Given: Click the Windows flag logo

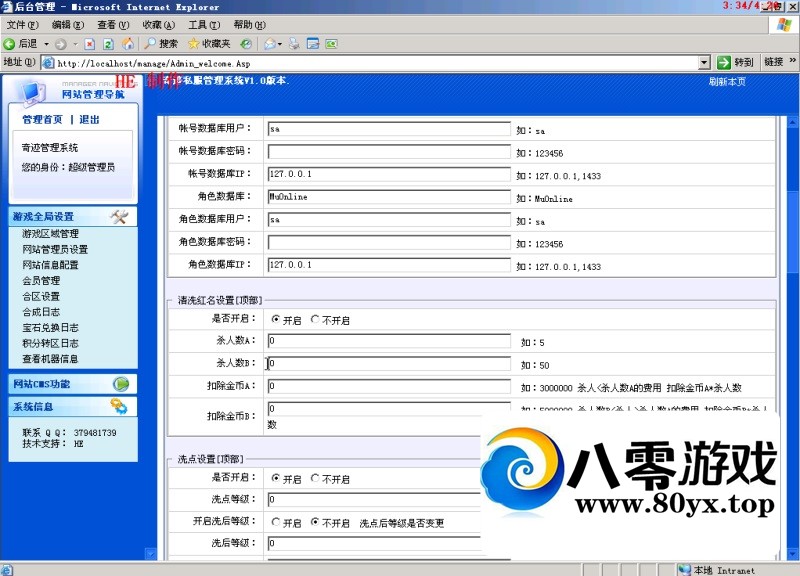Looking at the screenshot, I should pos(784,25).
